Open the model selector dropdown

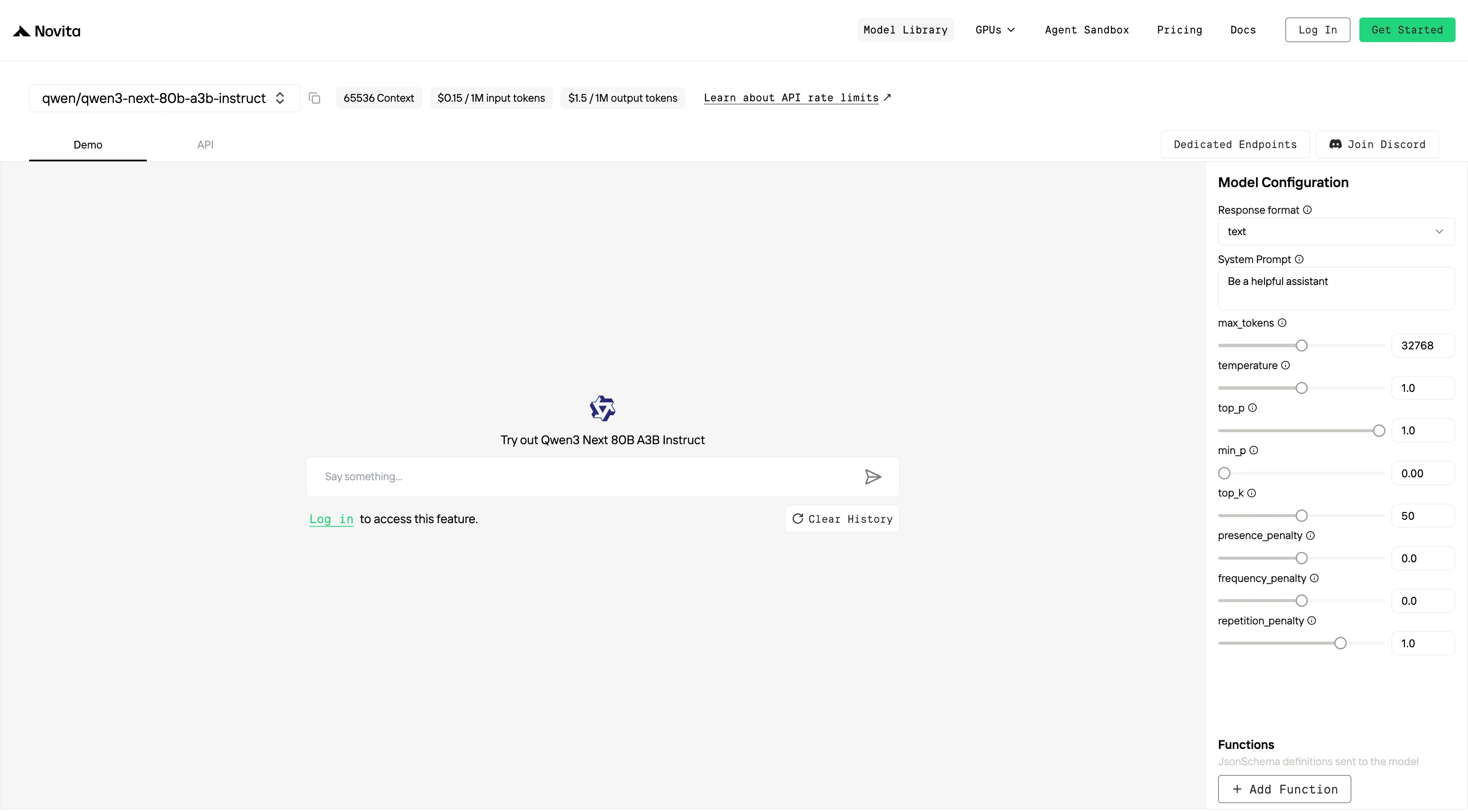click(164, 98)
